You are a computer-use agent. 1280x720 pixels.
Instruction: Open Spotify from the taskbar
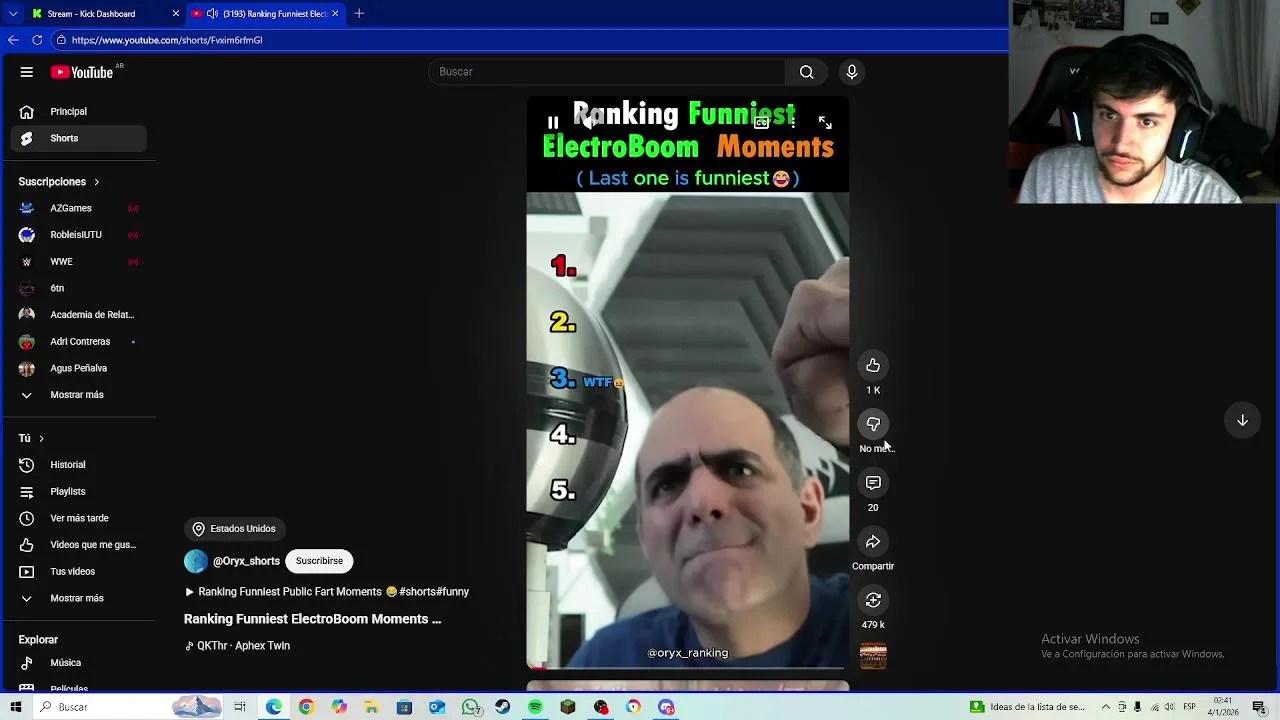535,707
